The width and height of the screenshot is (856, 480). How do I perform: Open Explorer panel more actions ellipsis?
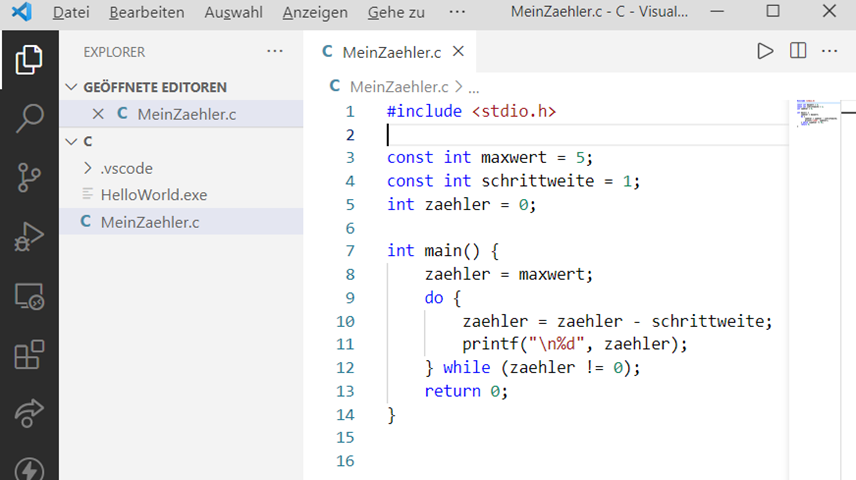tap(275, 51)
